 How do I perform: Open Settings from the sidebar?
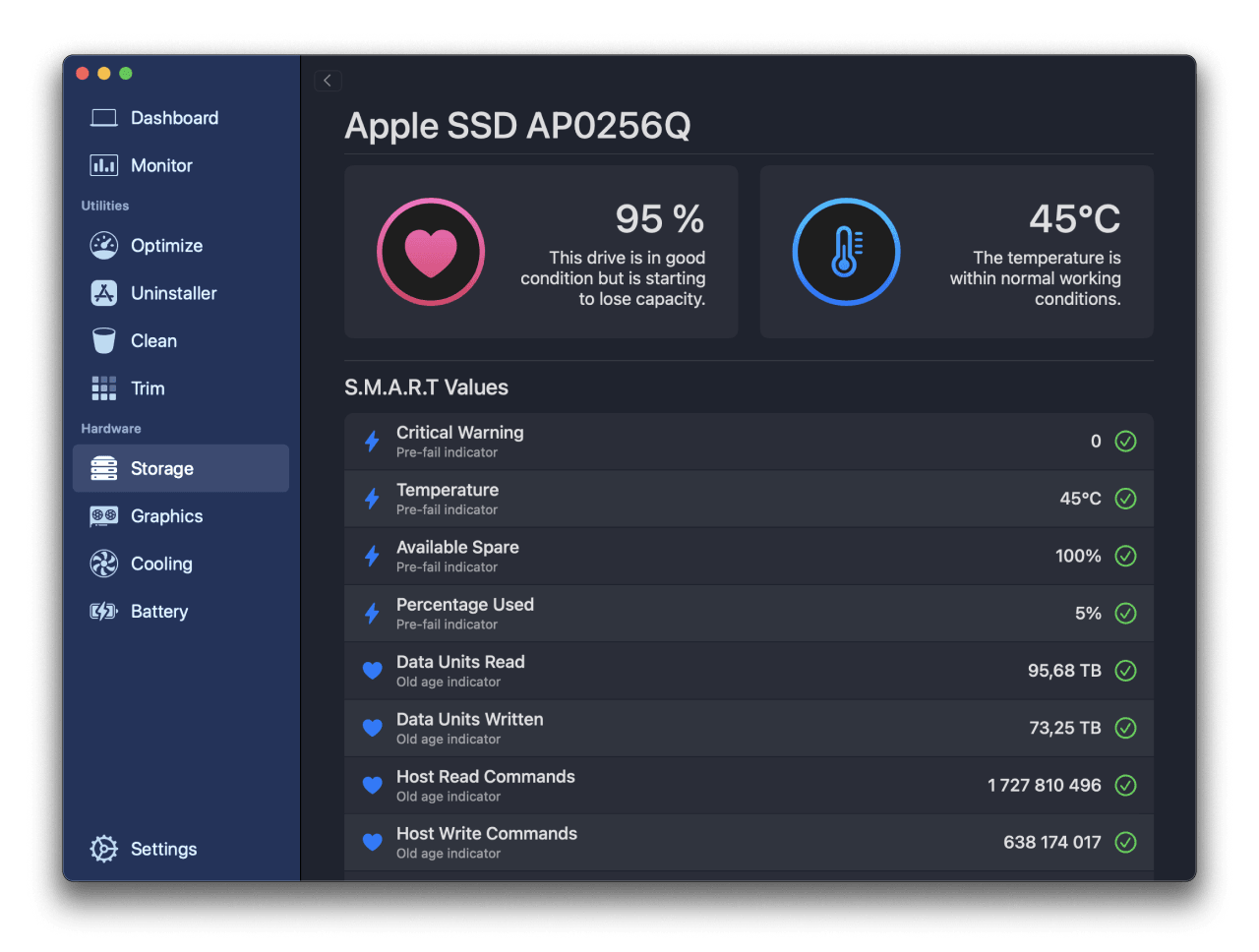click(181, 849)
